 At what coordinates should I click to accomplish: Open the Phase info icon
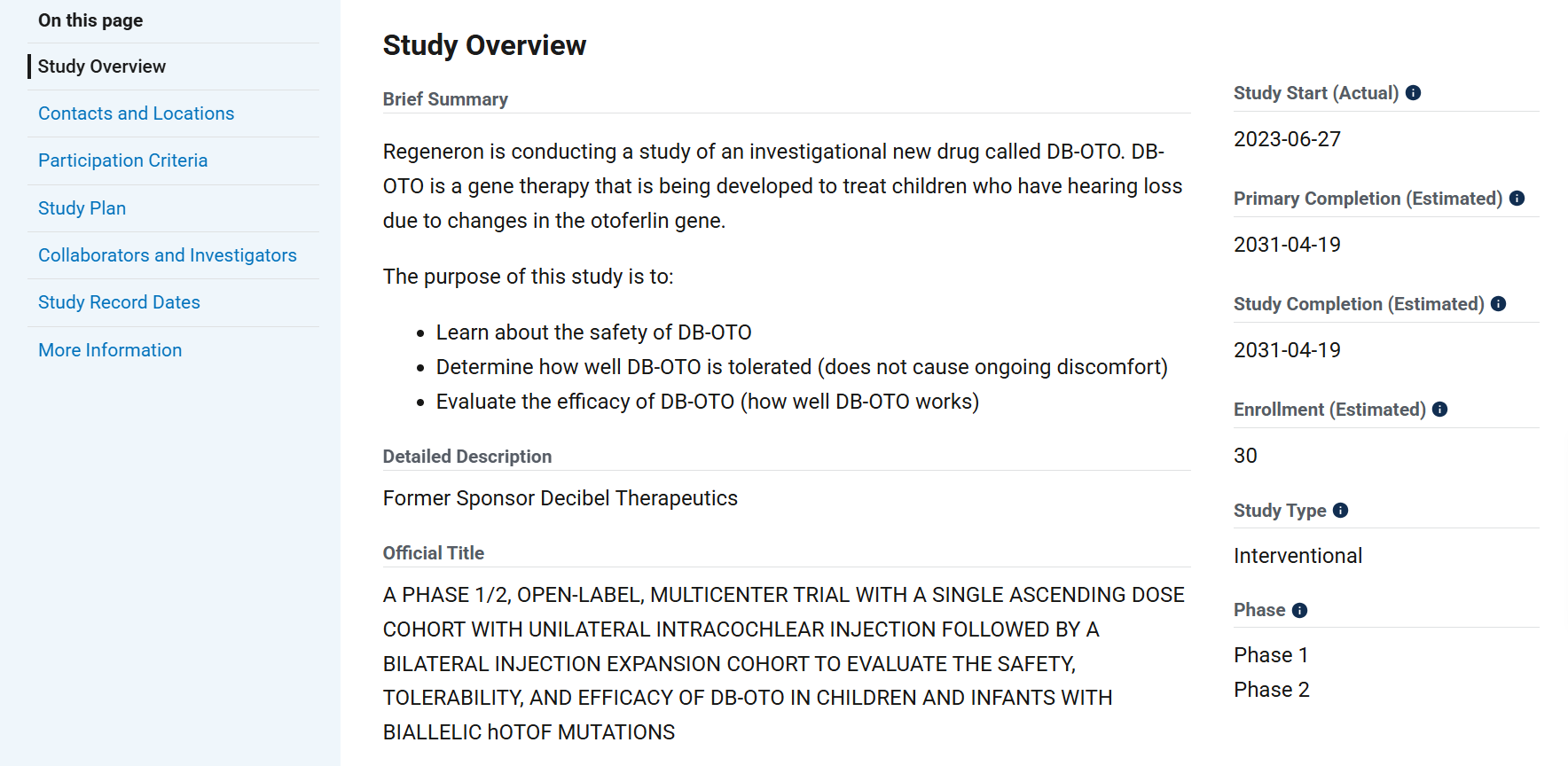point(1300,611)
